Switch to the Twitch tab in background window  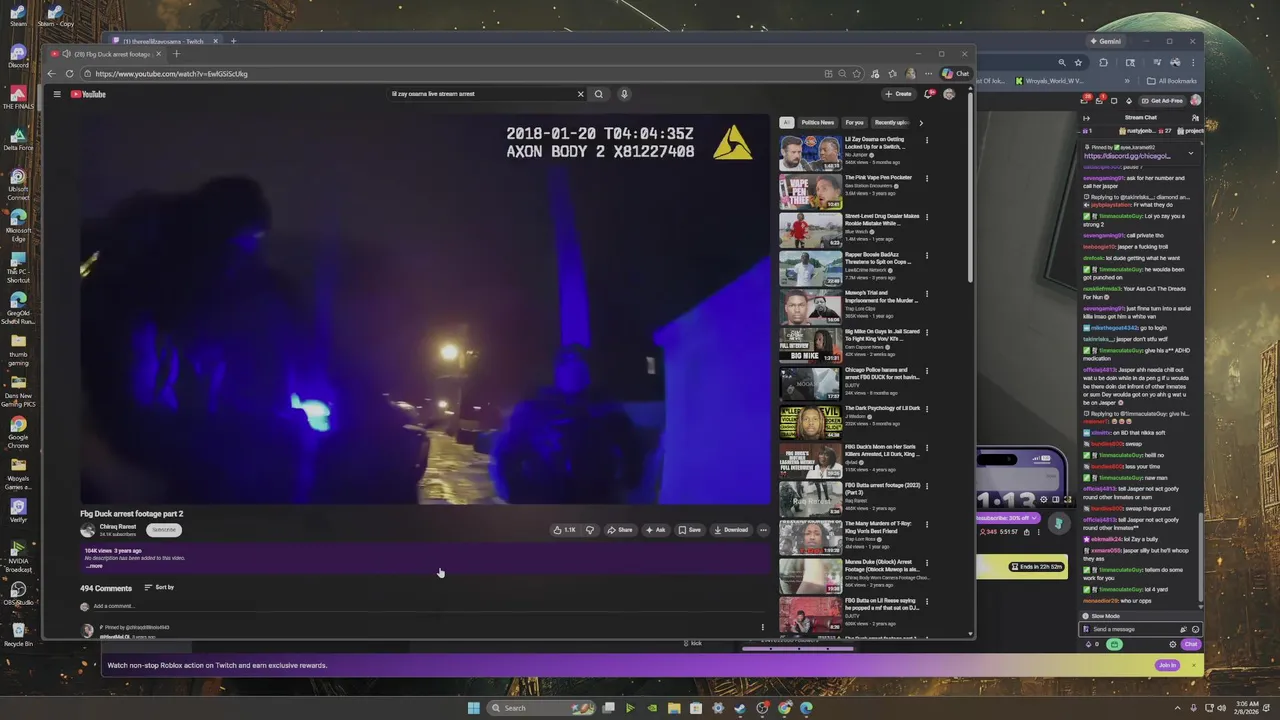tap(165, 41)
